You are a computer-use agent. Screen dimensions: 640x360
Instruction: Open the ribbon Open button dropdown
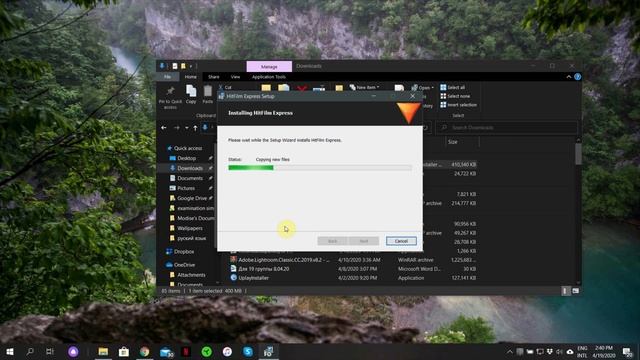click(x=422, y=87)
